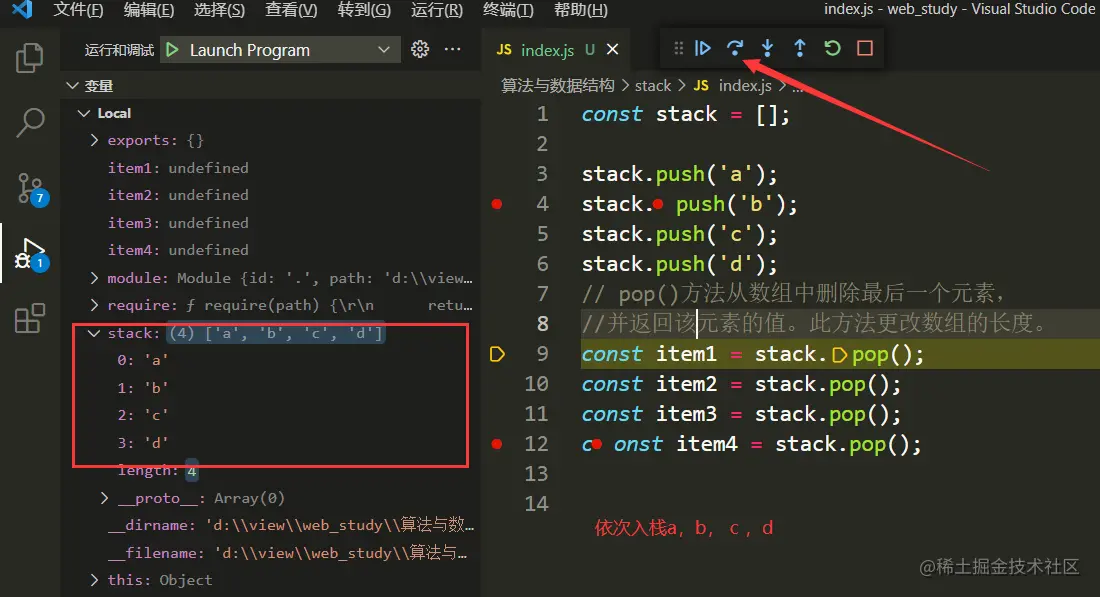Click inline breakpoint marker before push('b')
Screen dimensions: 1100x597
point(658,205)
